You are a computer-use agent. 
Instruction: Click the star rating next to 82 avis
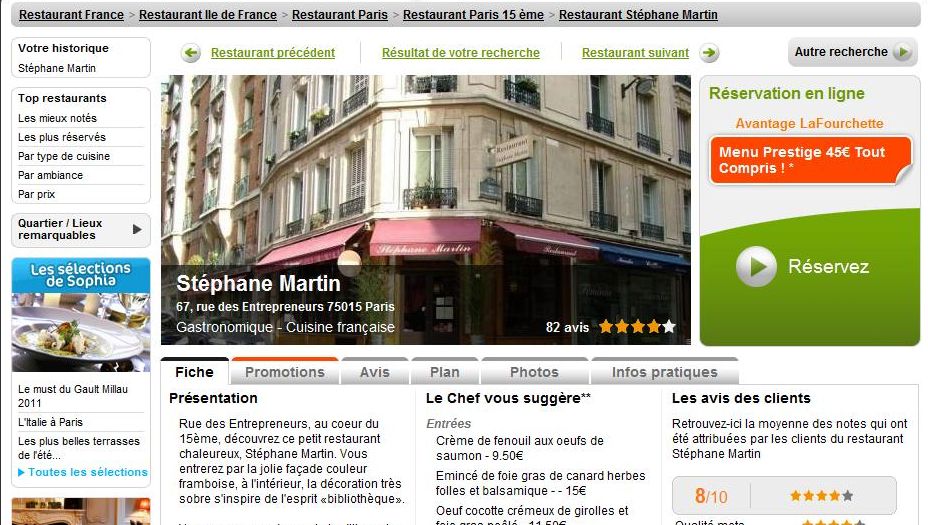(x=637, y=327)
